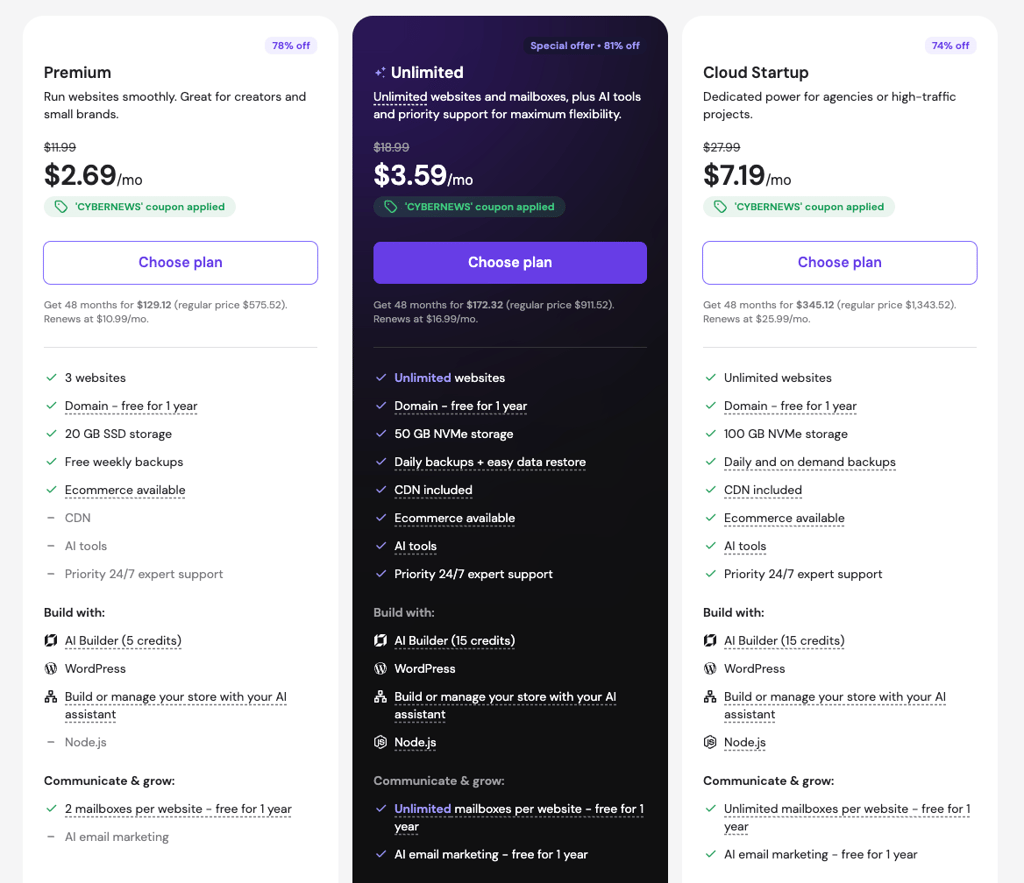The height and width of the screenshot is (883, 1024).
Task: Choose the Premium plan
Action: click(180, 263)
